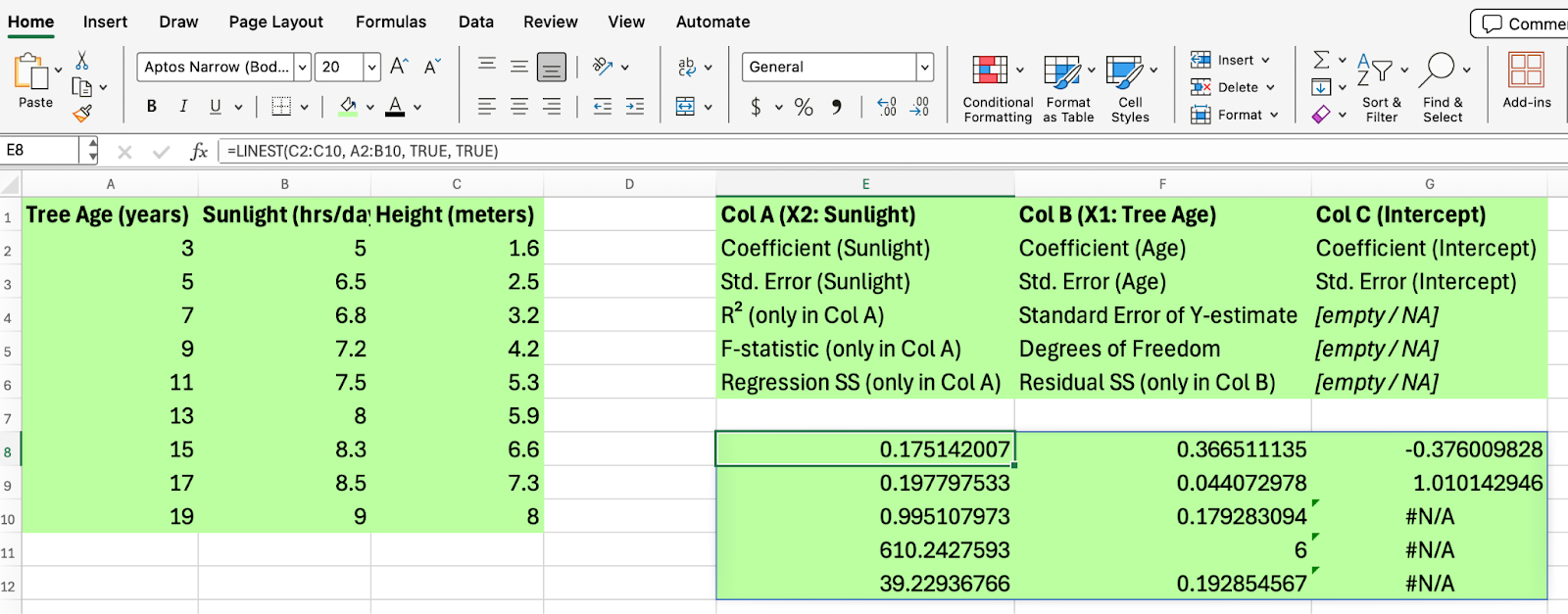Open the Formulas tab
The height and width of the screenshot is (614, 1568).
click(391, 22)
